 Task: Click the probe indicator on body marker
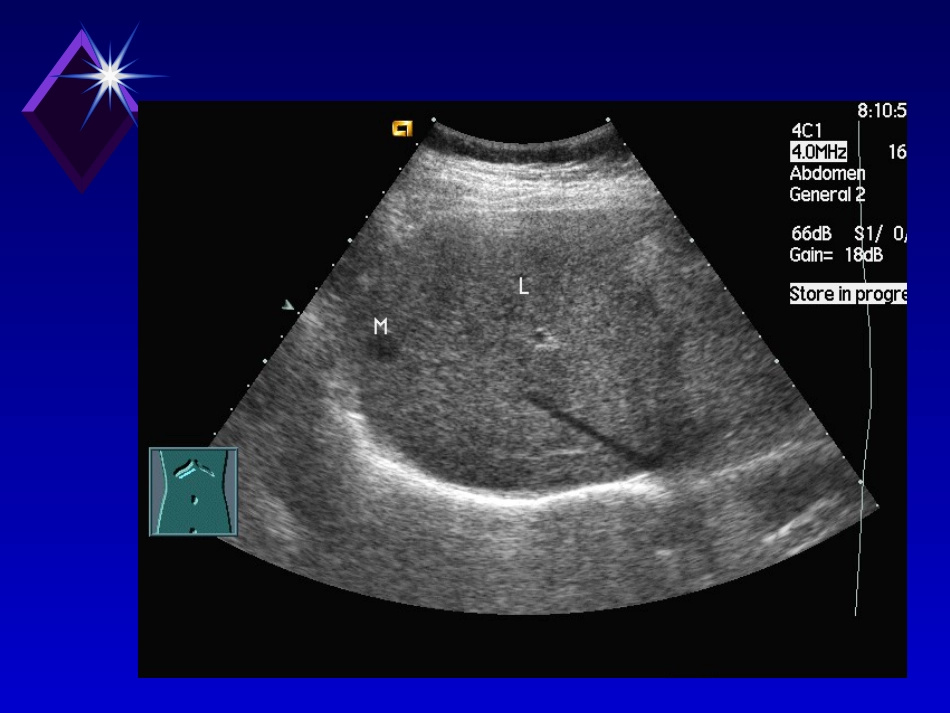[x=187, y=468]
